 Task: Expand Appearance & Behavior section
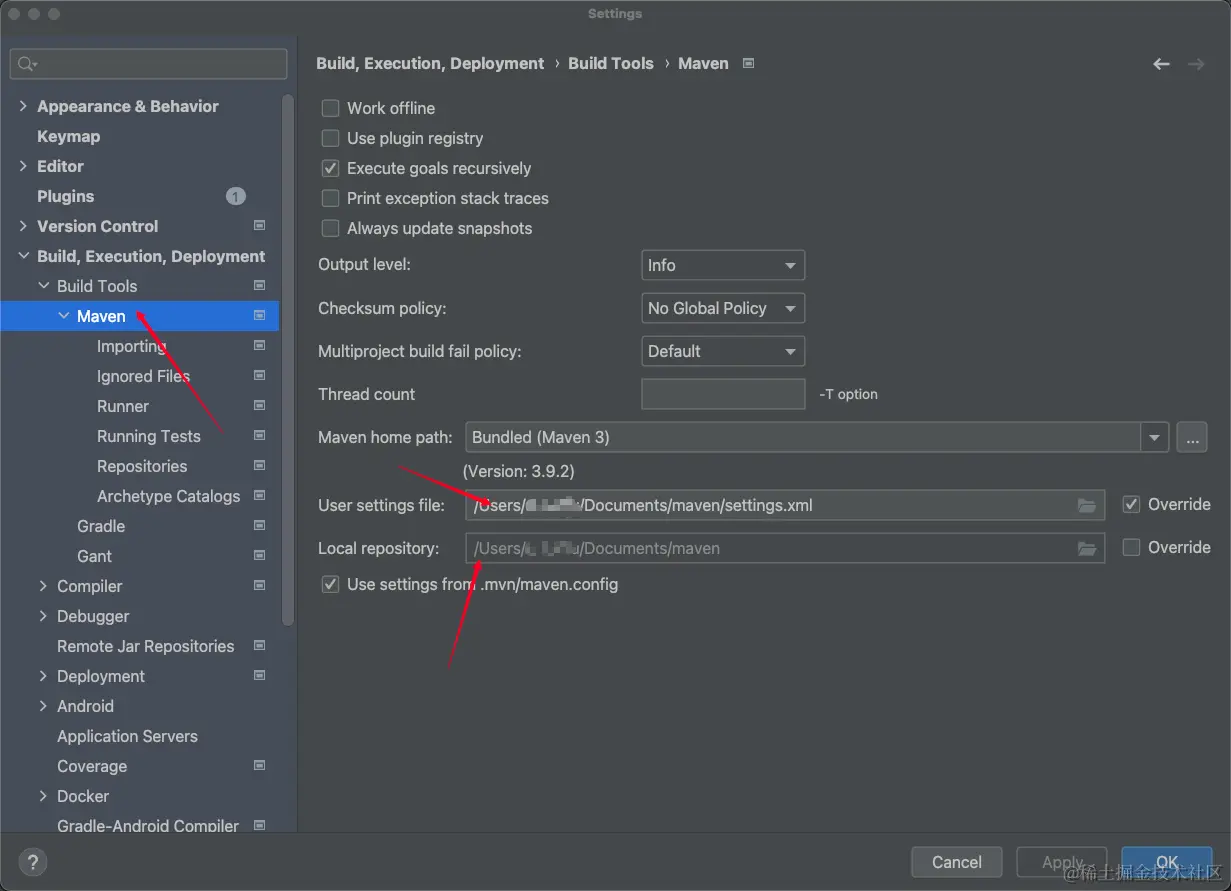coord(24,106)
